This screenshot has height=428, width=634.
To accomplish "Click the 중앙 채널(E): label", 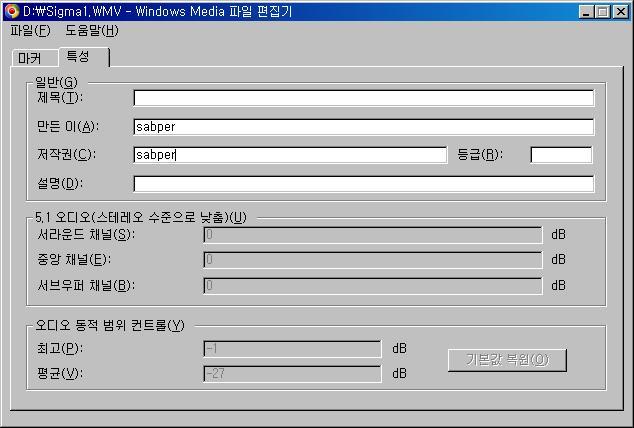I will pyautogui.click(x=74, y=259).
